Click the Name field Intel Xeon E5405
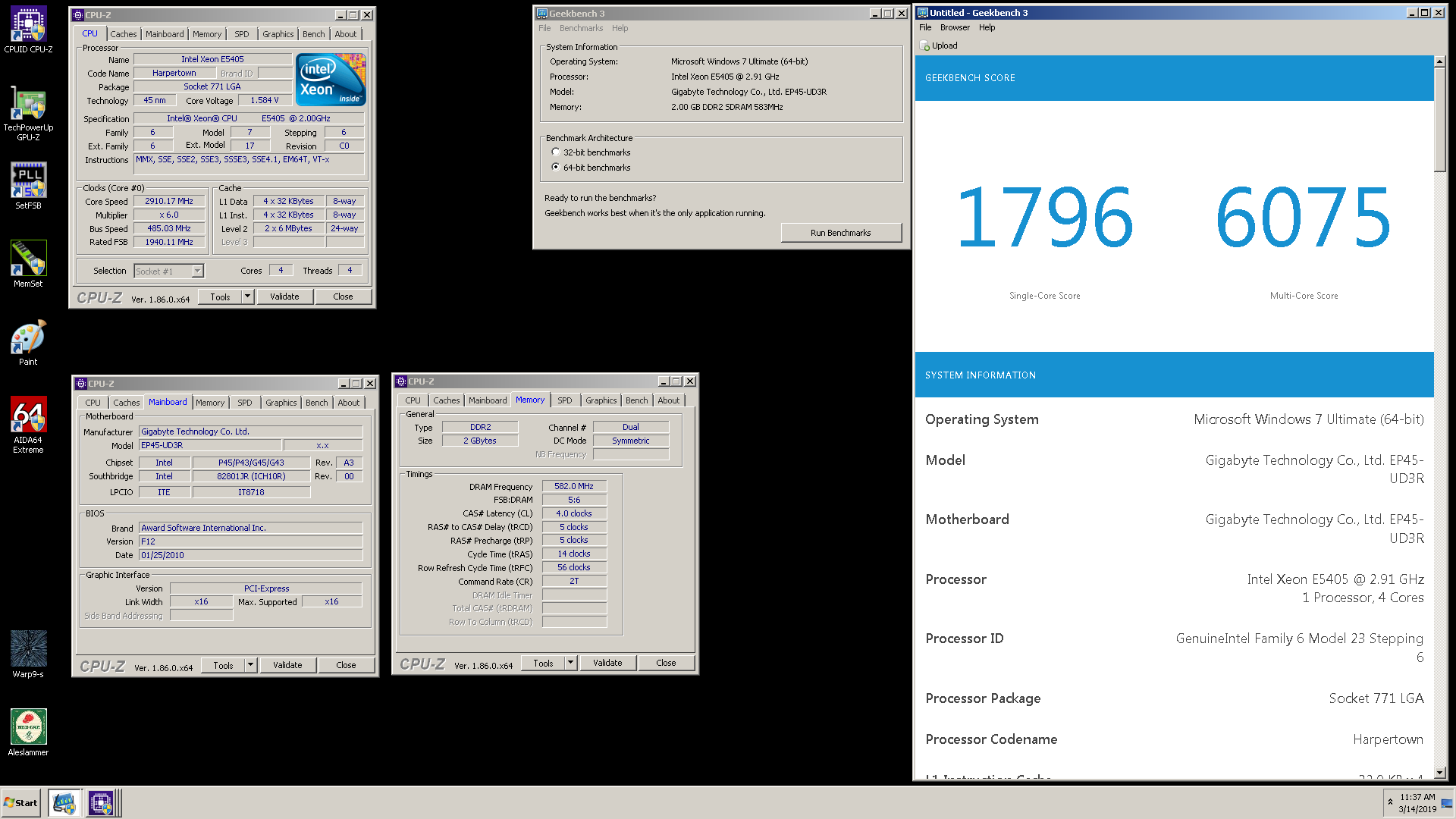 click(212, 59)
